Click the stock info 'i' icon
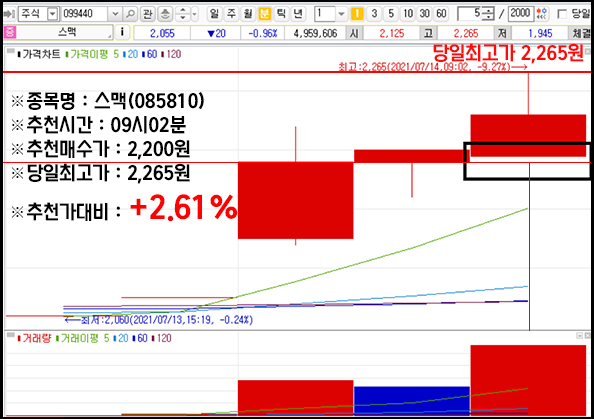 pyautogui.click(x=122, y=32)
